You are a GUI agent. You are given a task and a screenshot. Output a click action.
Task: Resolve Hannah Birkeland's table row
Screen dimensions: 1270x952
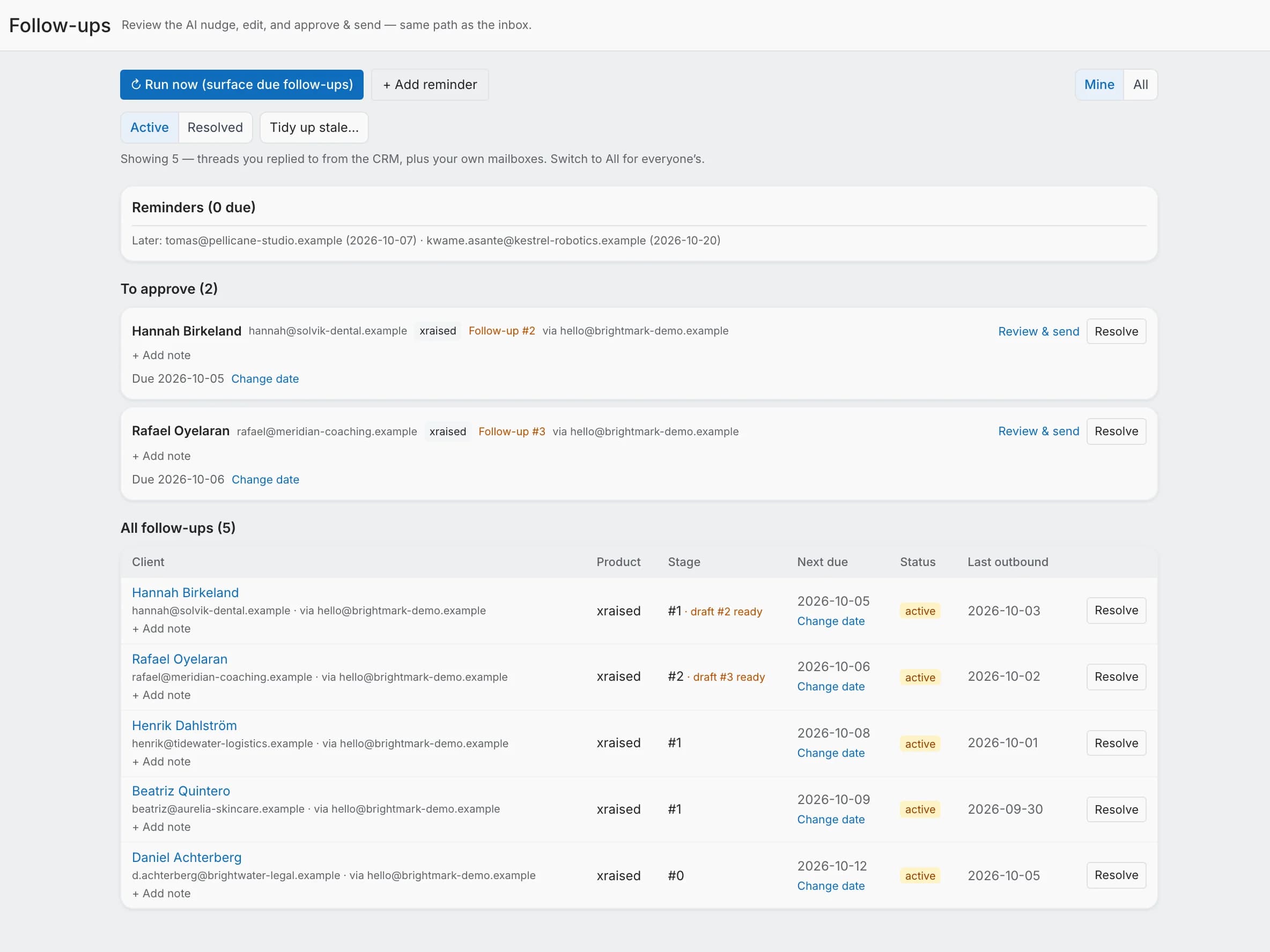tap(1116, 610)
